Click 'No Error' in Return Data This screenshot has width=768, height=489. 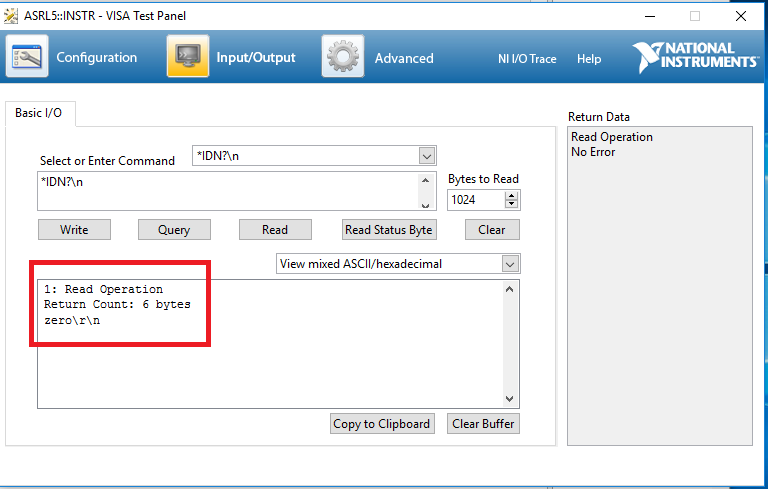tap(593, 152)
